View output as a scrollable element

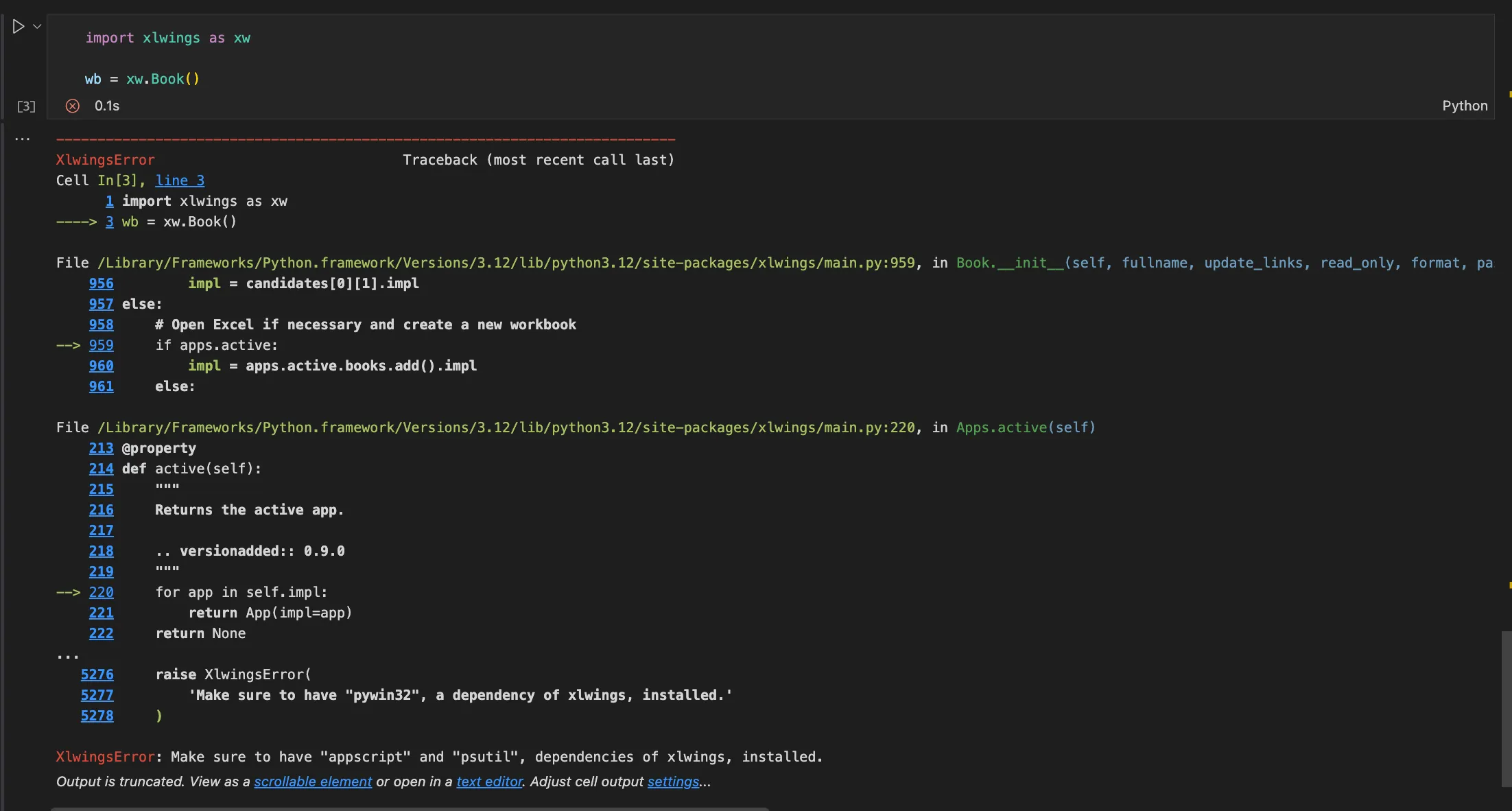pos(313,781)
